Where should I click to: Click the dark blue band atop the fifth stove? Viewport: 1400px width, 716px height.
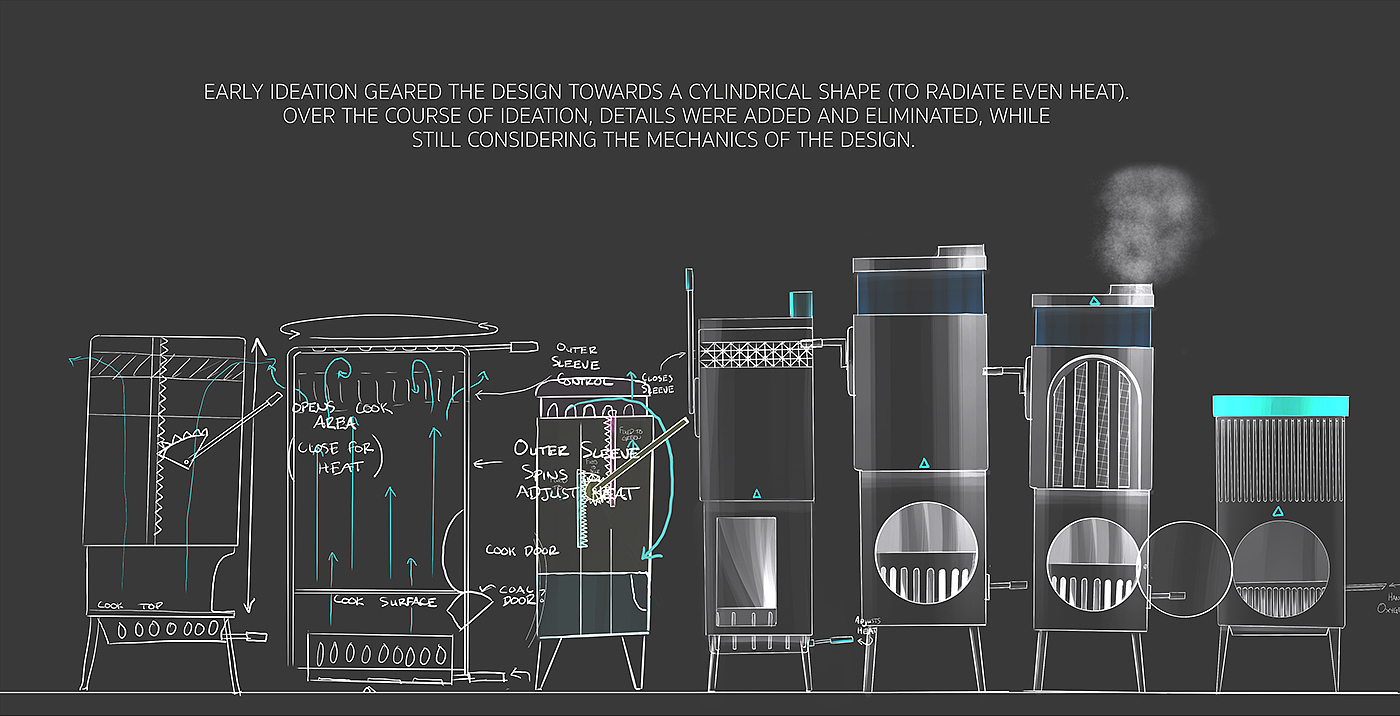pos(921,293)
